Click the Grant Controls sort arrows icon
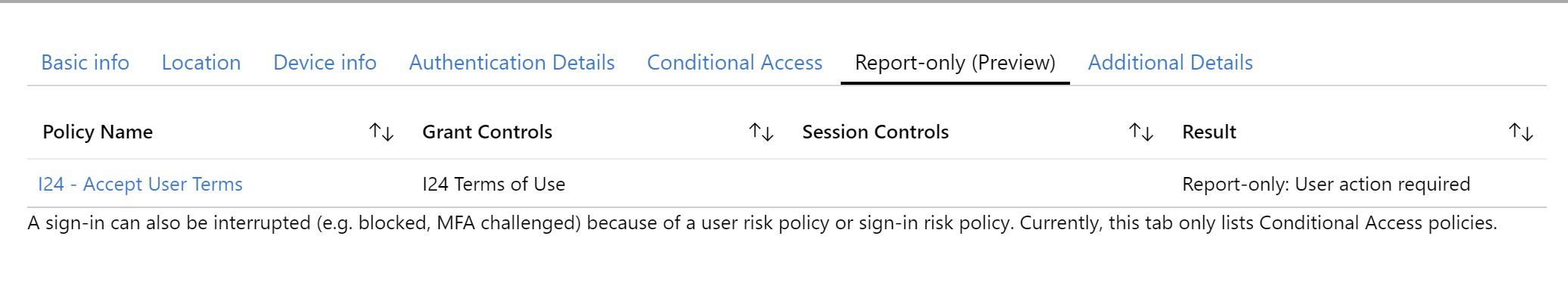Screen dimensions: 1568x289 (x=761, y=132)
